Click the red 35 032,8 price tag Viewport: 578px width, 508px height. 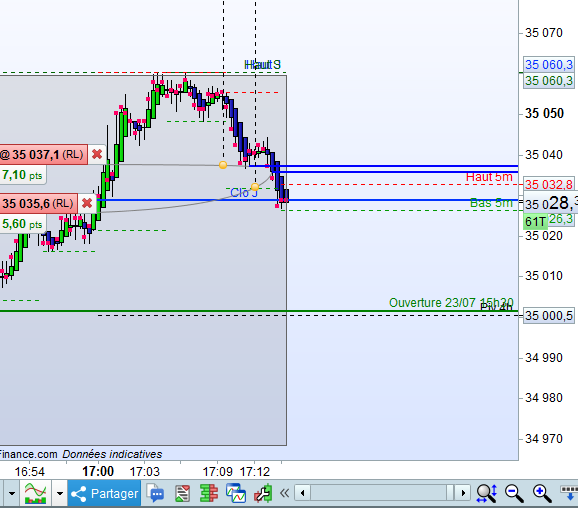coord(549,184)
